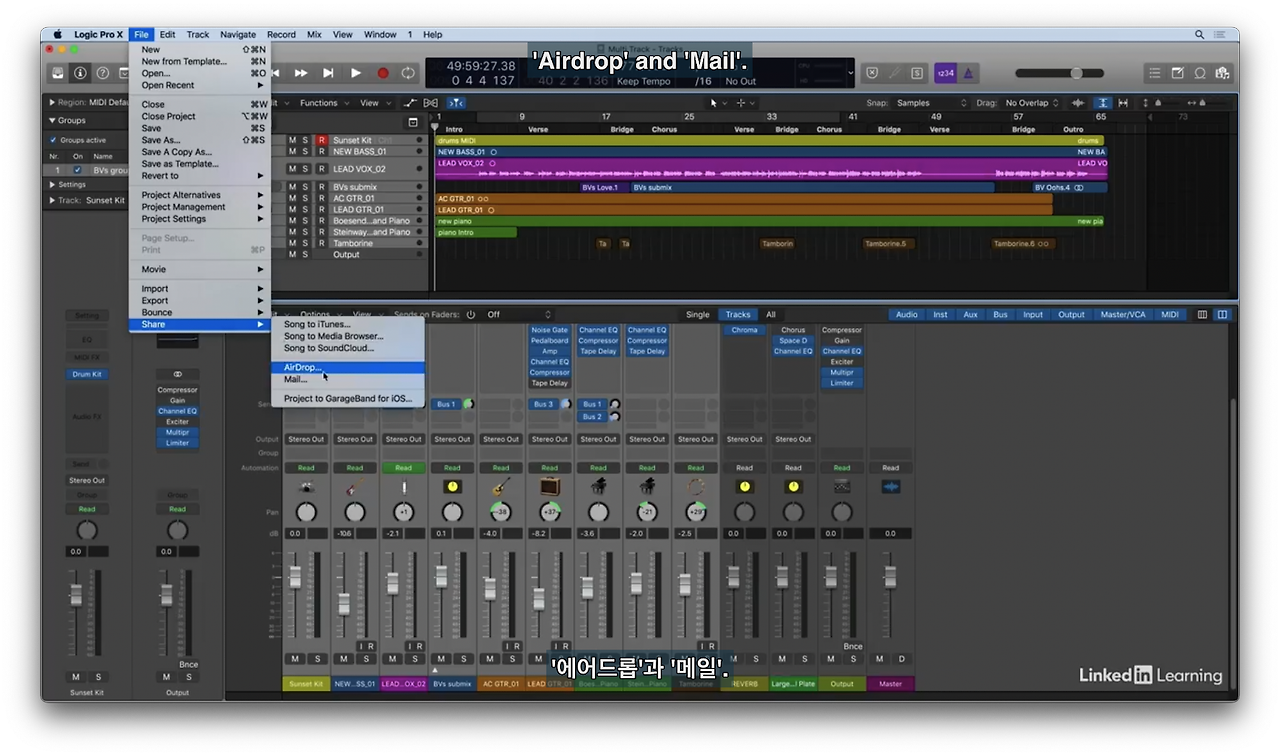This screenshot has height=756, width=1280.
Task: Switch the mixer to Single view
Action: pos(697,315)
